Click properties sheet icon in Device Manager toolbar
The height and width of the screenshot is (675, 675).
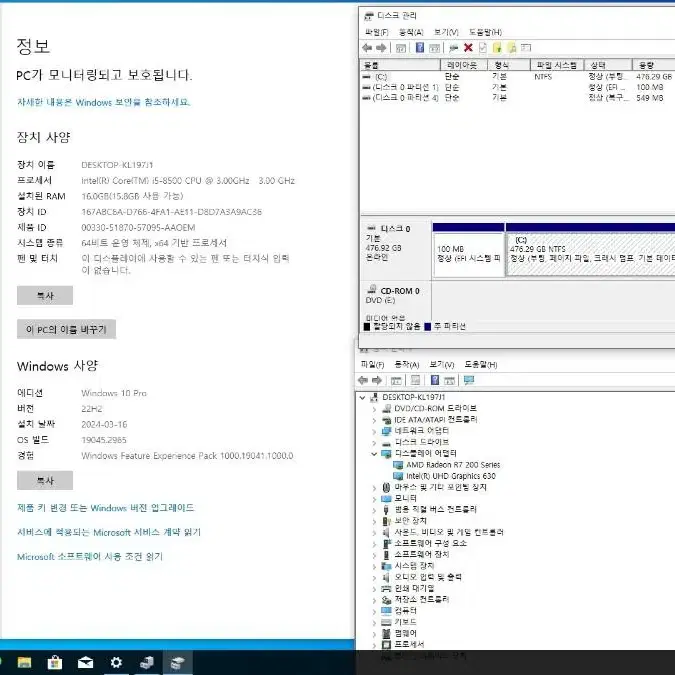(x=415, y=380)
